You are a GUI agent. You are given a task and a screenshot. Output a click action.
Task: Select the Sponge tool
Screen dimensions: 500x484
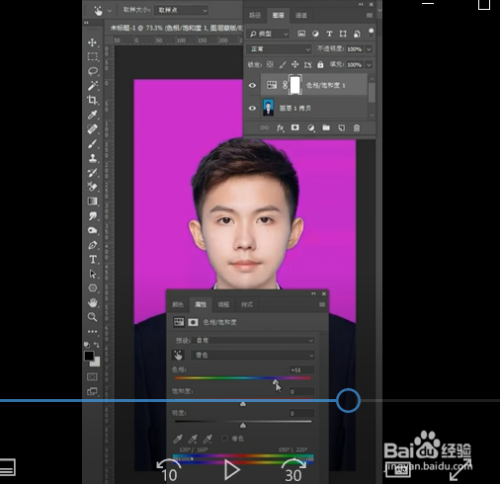93,230
